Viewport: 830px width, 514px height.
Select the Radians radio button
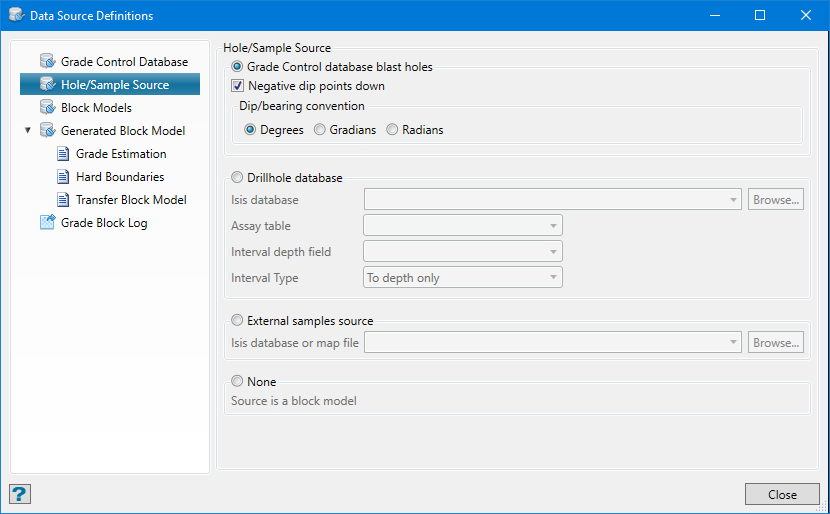pos(392,130)
